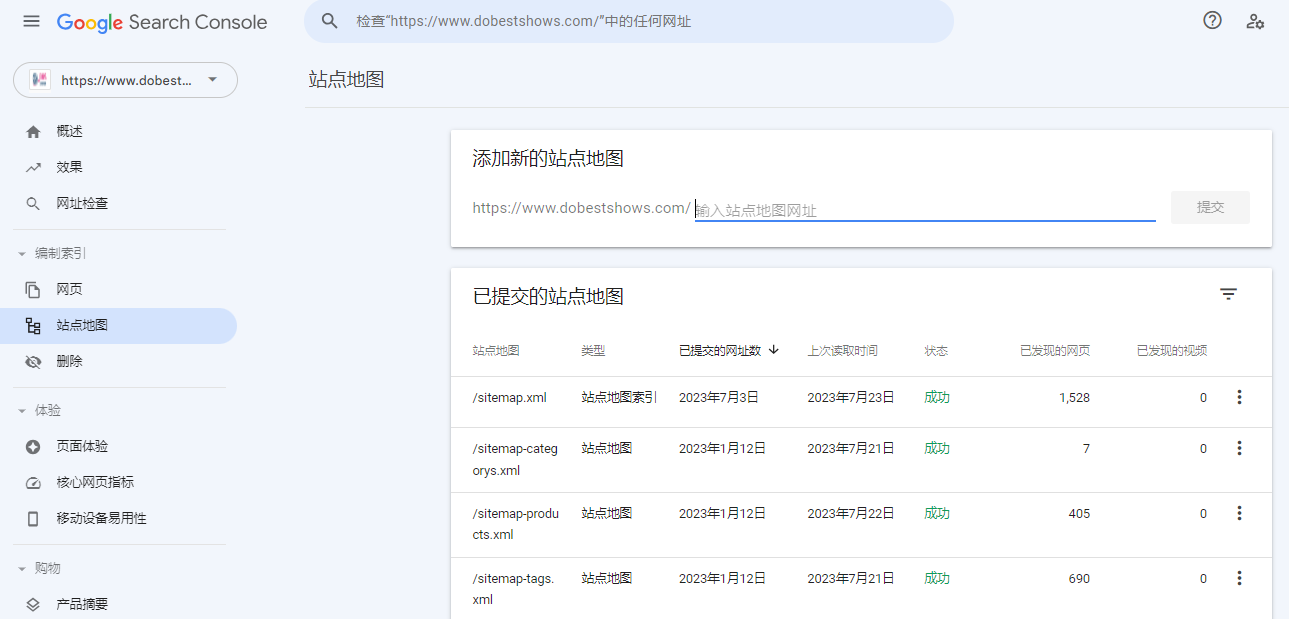This screenshot has width=1289, height=619.
Task: Open more options for sitemap-categorys.xml row
Action: point(1239,448)
